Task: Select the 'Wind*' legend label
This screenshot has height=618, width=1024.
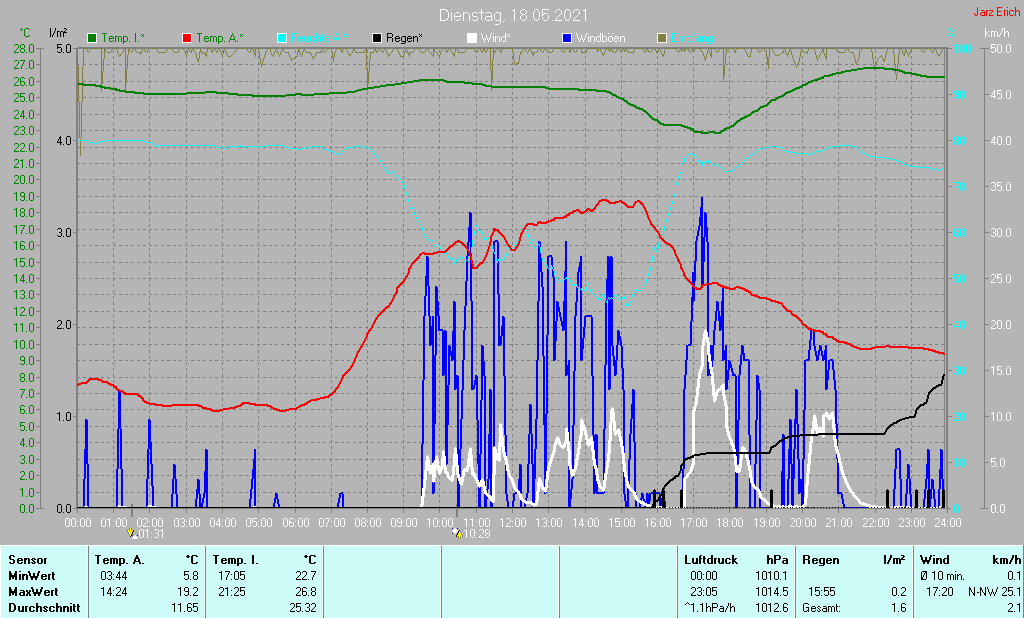Action: pos(495,38)
